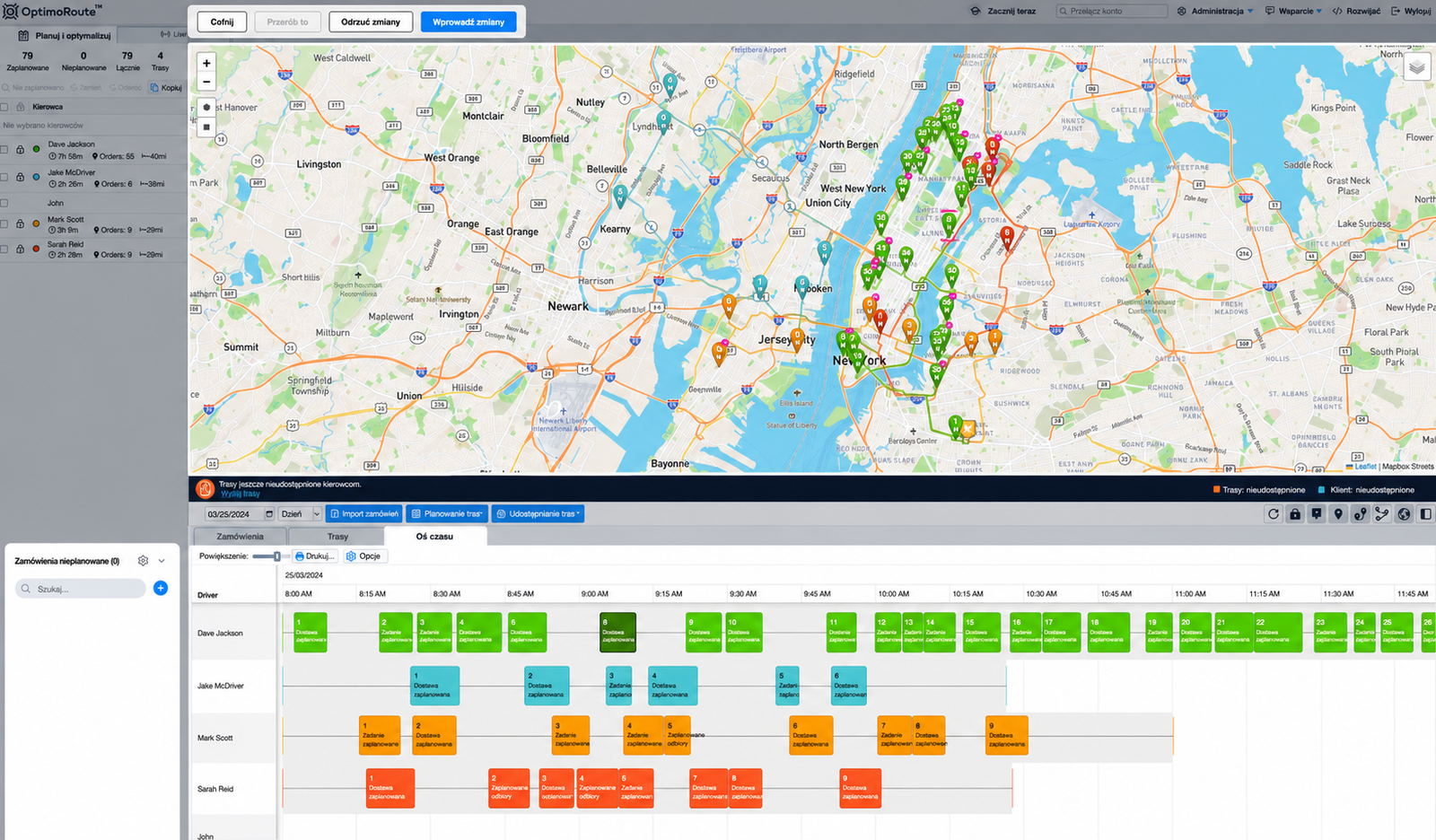Click Wyloguj to log out
1436x840 pixels.
pyautogui.click(x=1411, y=11)
